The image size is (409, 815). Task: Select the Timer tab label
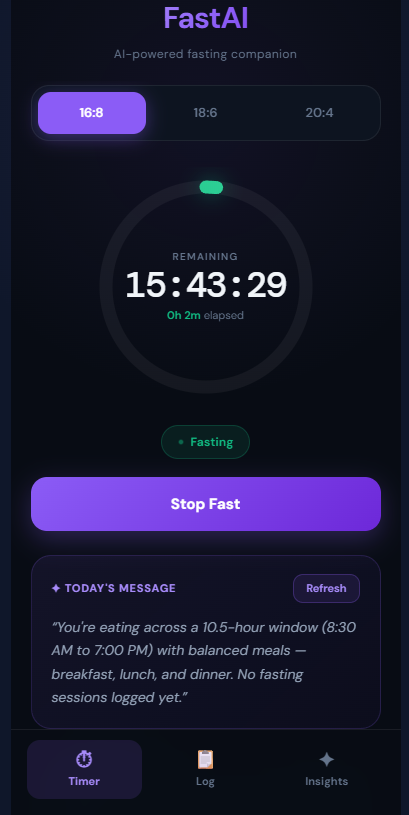[84, 781]
